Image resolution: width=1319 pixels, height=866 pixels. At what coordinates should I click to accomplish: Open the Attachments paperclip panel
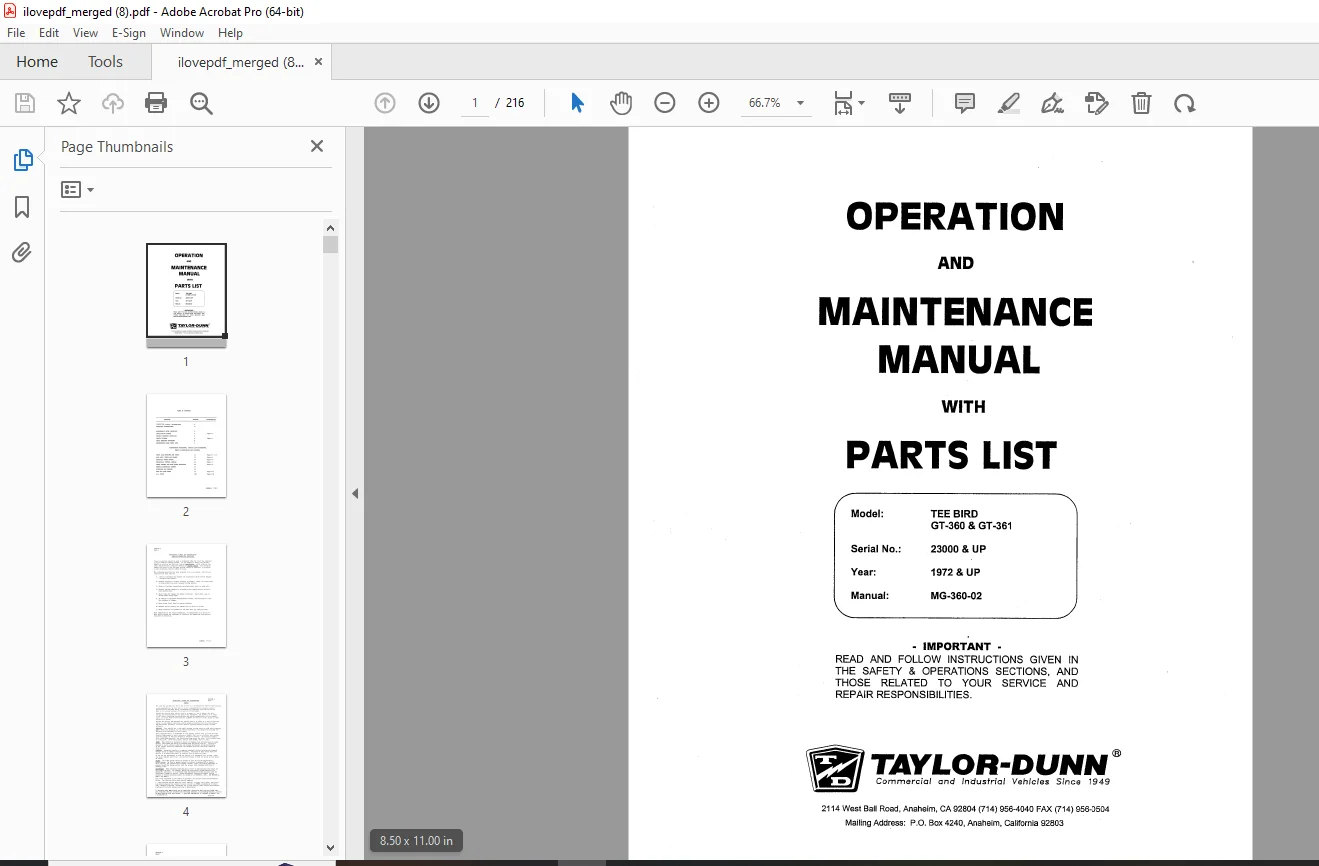point(22,252)
